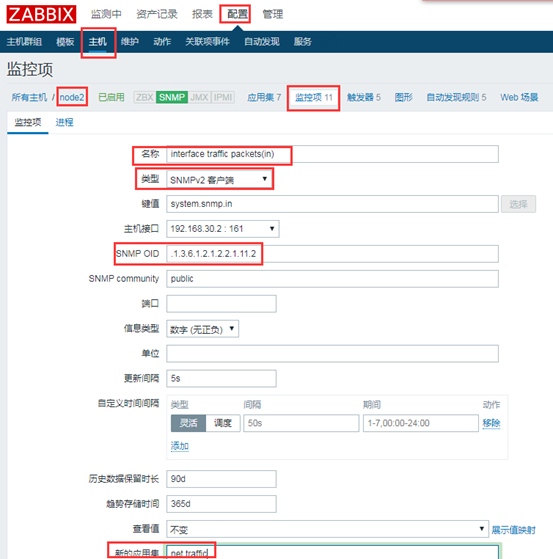The image size is (553, 559).
Task: Open the 主机接口 192.168.30.2 dropdown
Action: pos(223,229)
